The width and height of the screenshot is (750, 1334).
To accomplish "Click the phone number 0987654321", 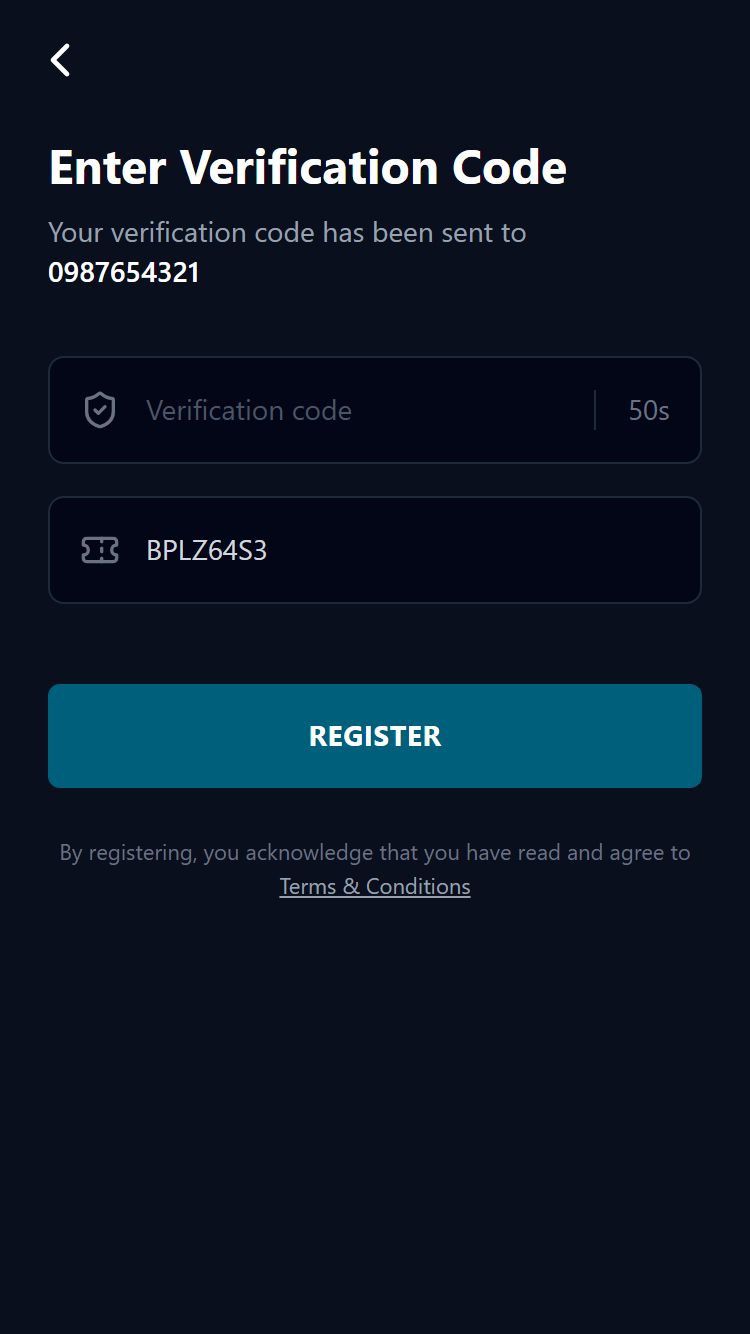I will point(124,271).
